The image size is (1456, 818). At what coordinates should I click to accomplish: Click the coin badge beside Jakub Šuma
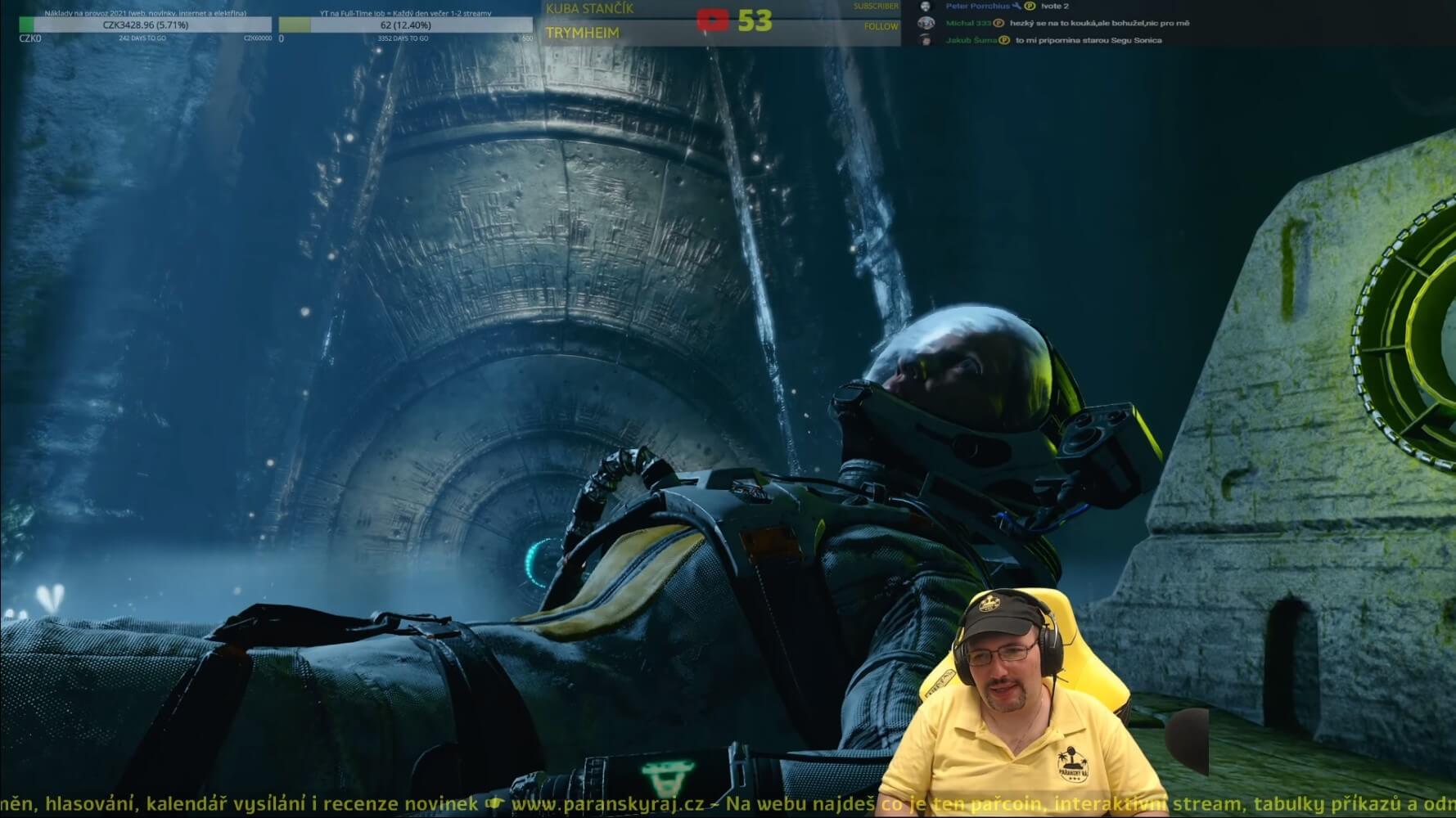click(1003, 40)
